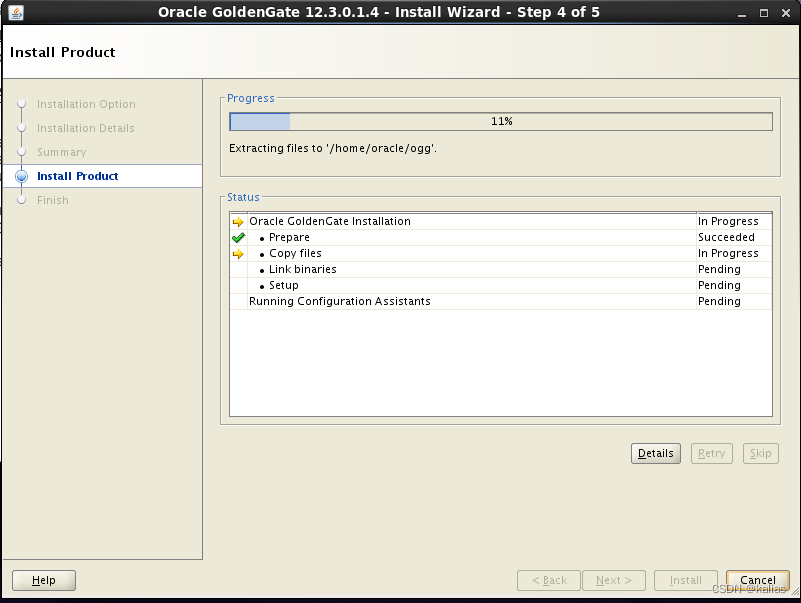Click the Status group label
Viewport: 801px width, 603px height.
[243, 197]
